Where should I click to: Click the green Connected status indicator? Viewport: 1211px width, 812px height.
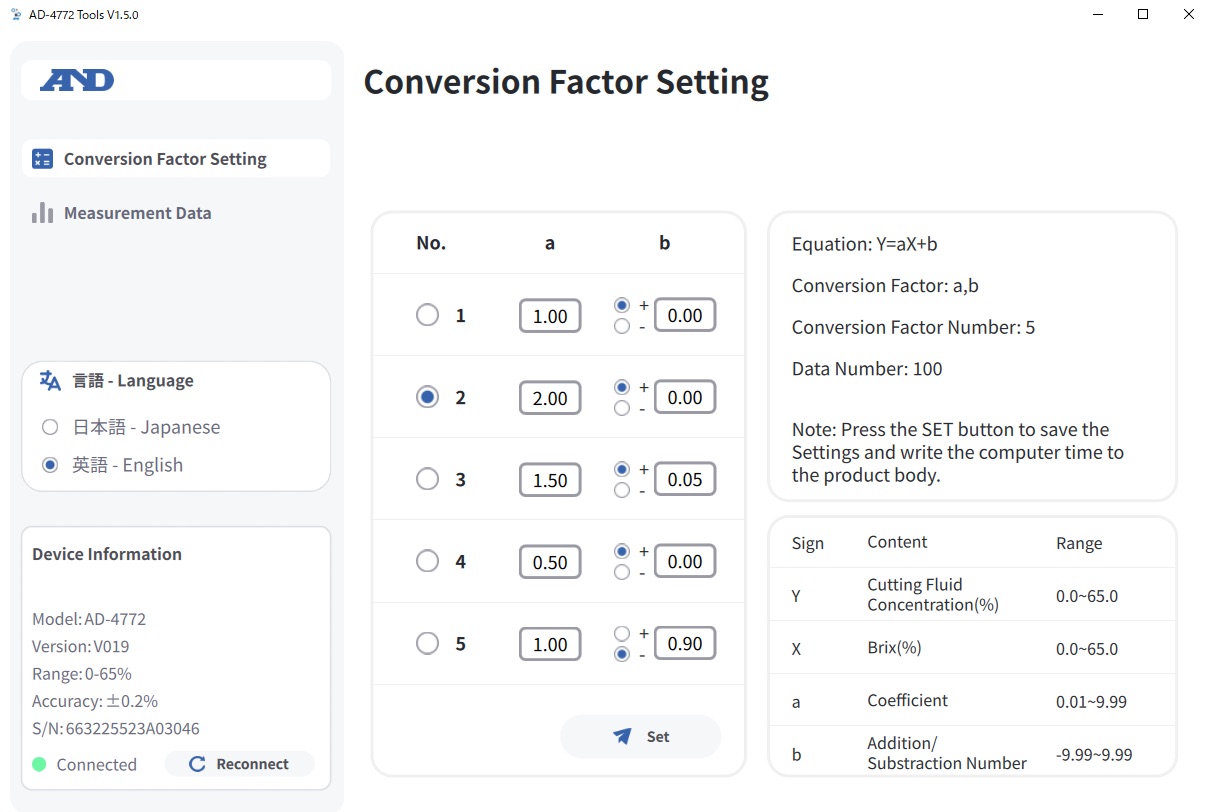coord(39,764)
